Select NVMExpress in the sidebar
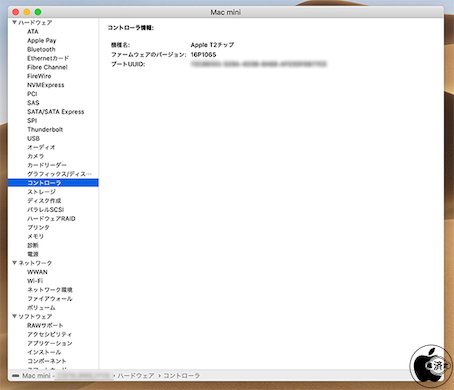Image resolution: width=454 pixels, height=390 pixels. [46, 85]
